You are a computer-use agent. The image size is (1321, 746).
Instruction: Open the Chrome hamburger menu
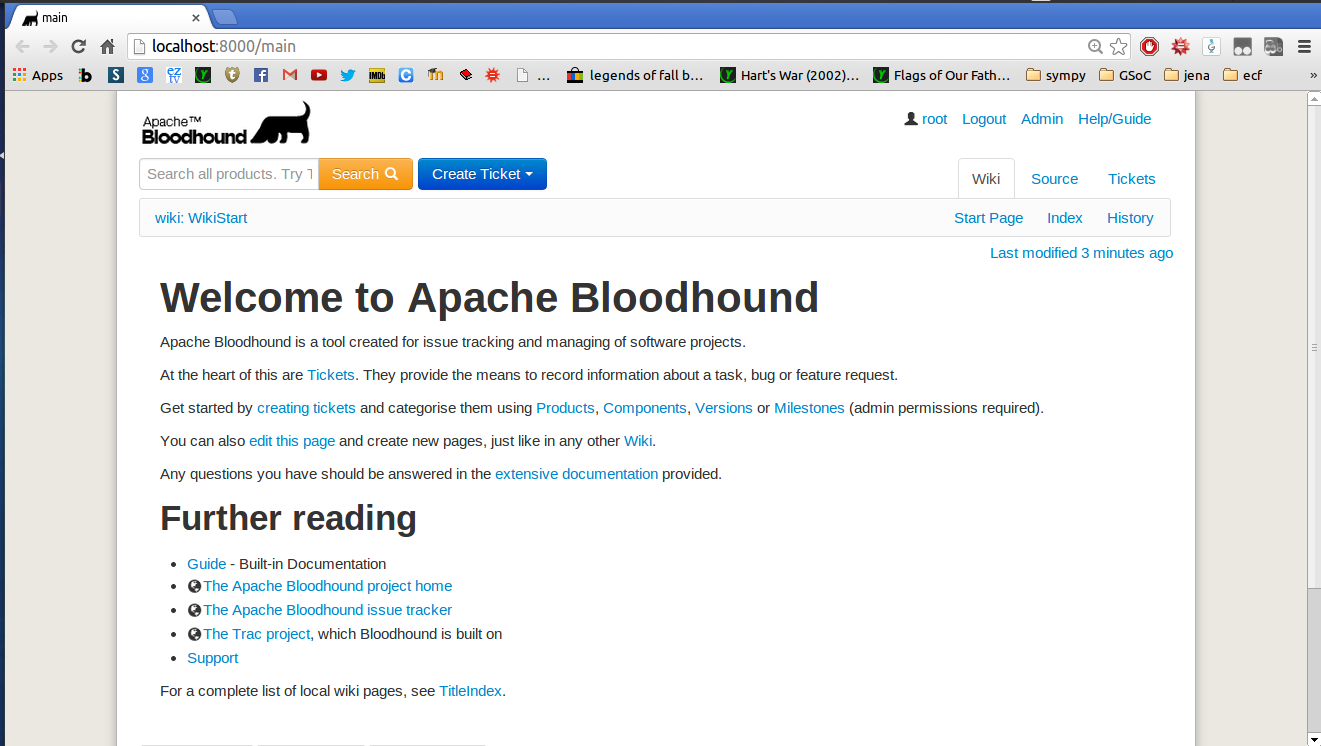coord(1304,46)
